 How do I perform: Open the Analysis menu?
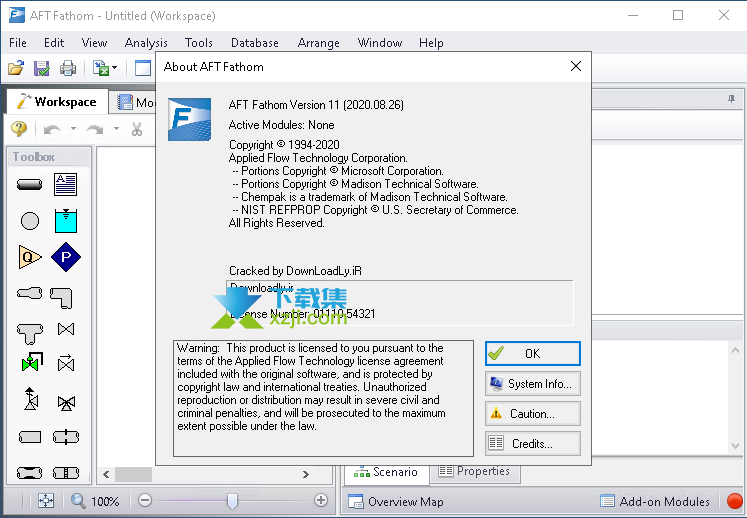[x=146, y=43]
